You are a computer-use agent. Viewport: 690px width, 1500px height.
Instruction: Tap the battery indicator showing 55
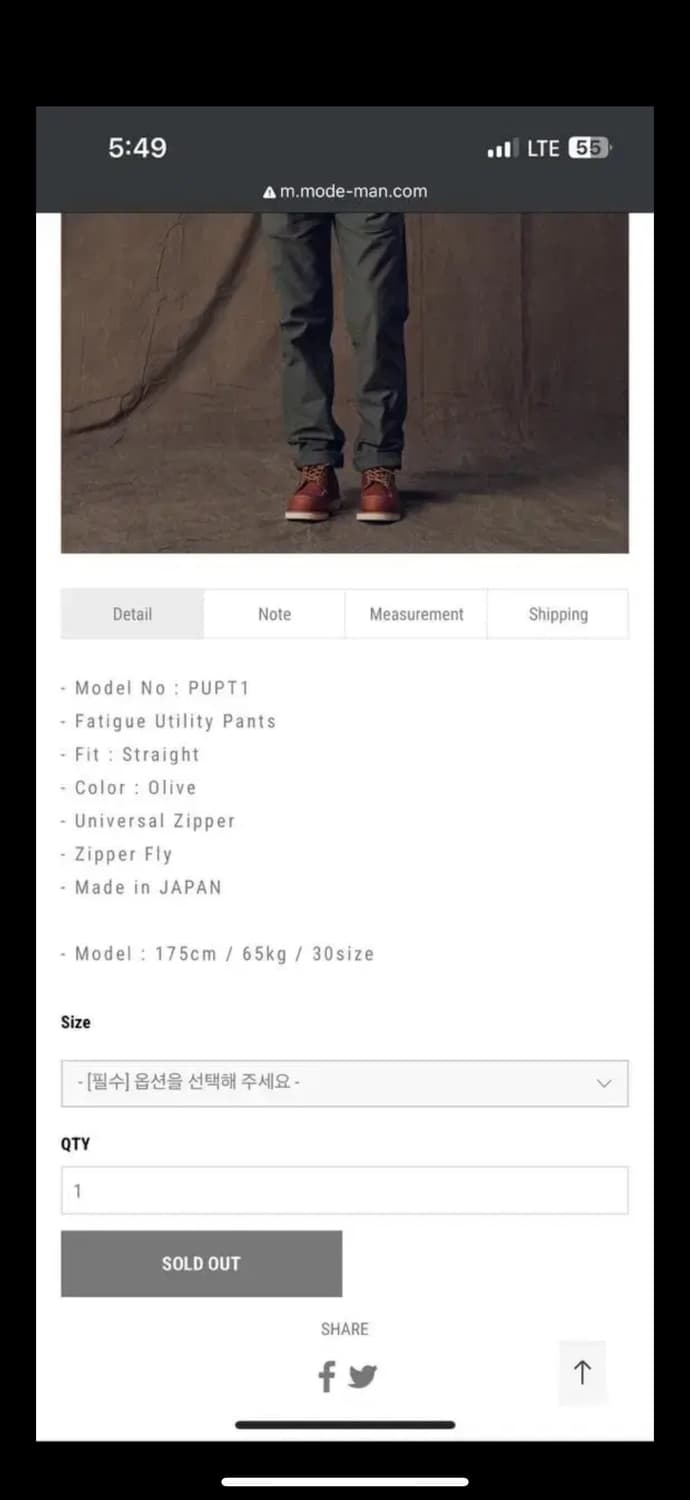(x=589, y=148)
